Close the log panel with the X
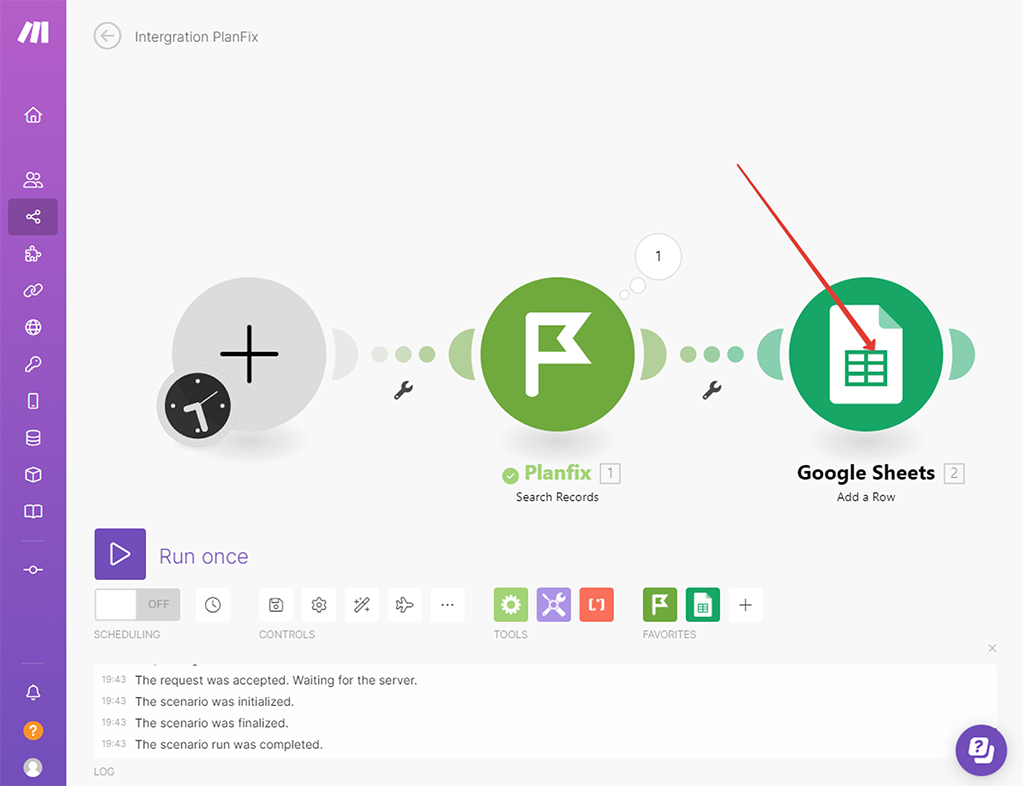1024x786 pixels. pos(992,648)
